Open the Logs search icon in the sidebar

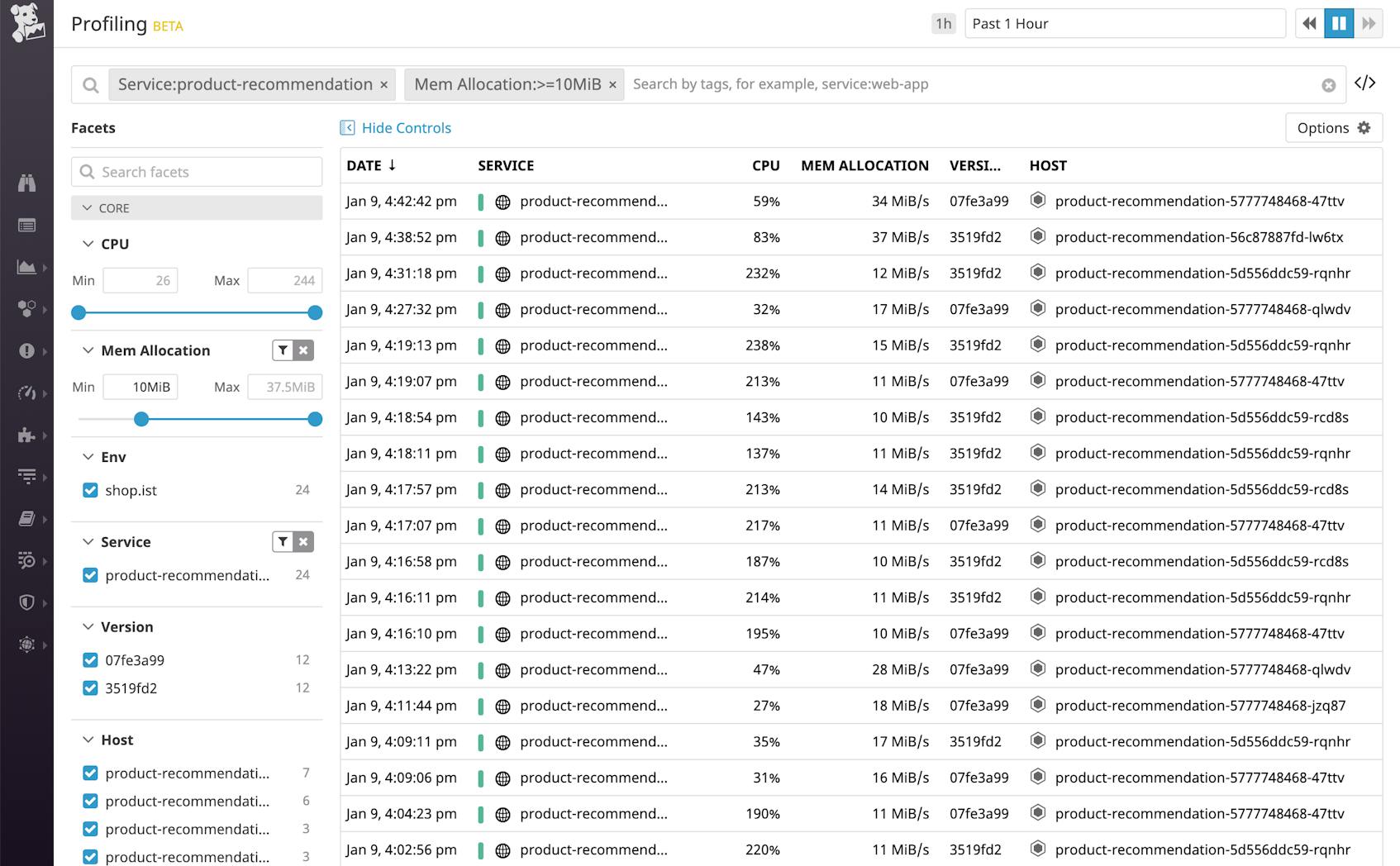tap(27, 561)
